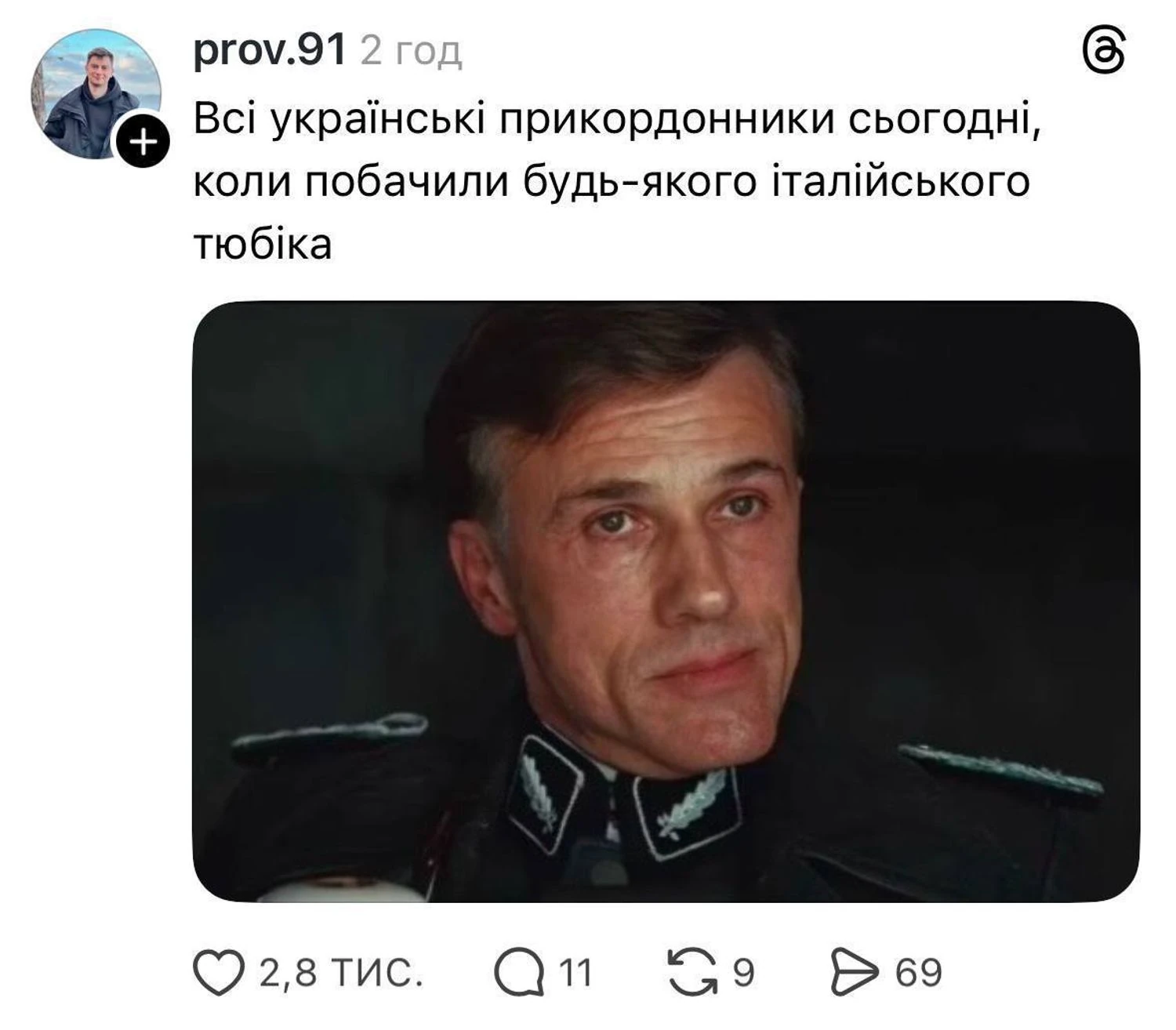
Task: Open replies via the speech bubble icon
Action: click(519, 973)
